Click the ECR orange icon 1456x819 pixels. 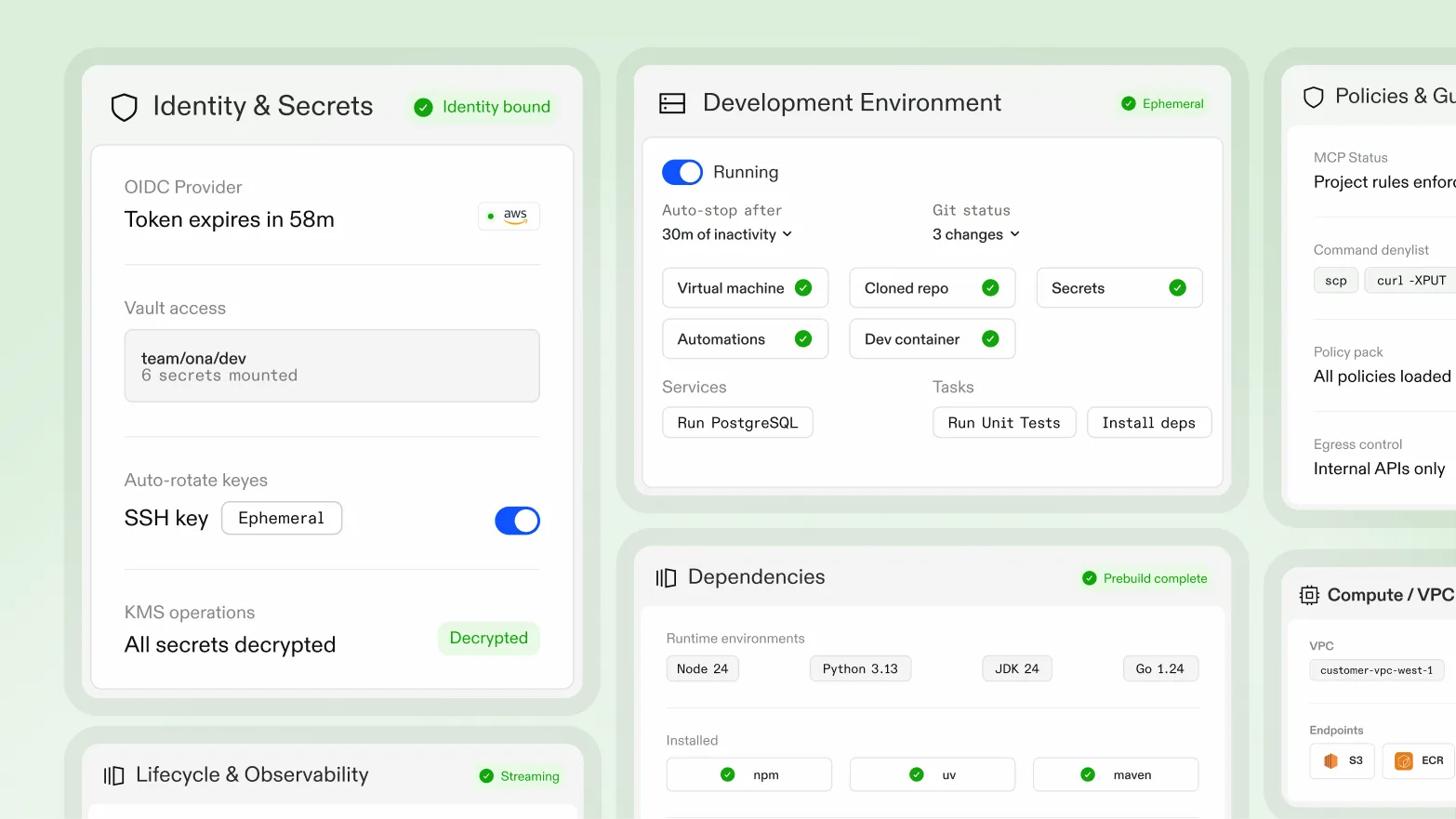point(1404,761)
